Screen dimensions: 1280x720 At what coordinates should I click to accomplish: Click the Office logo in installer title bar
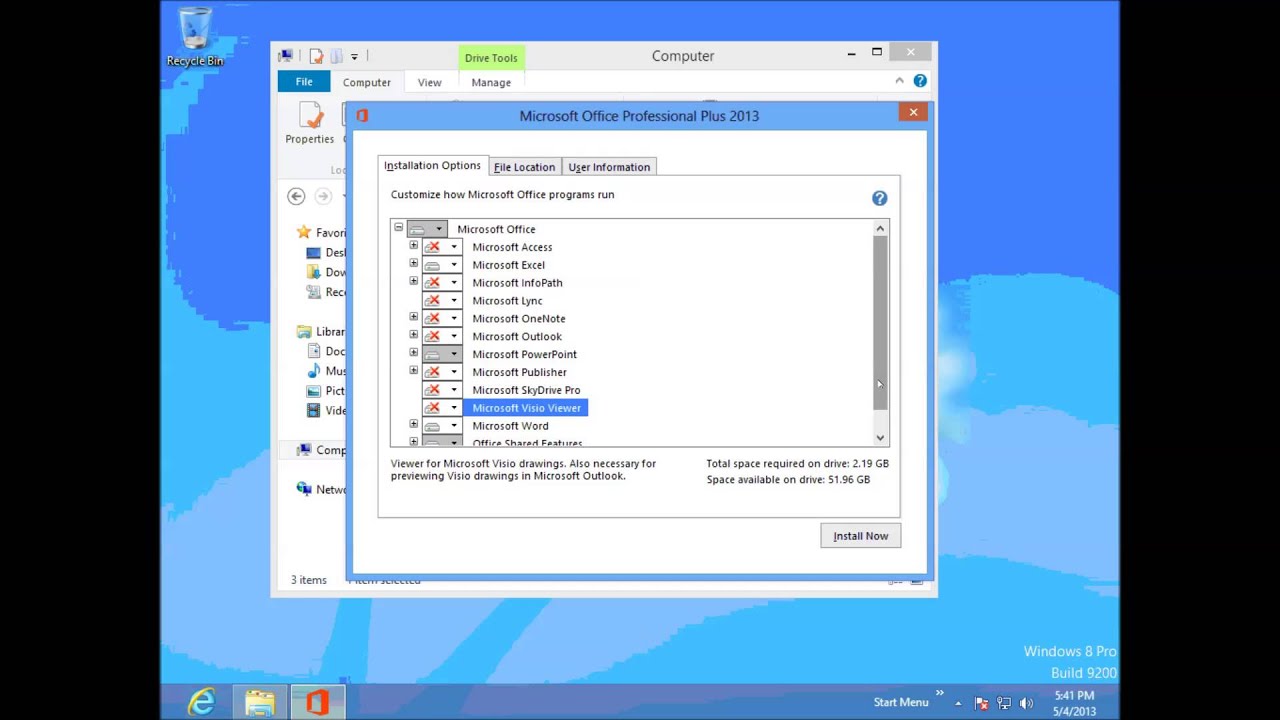click(362, 116)
